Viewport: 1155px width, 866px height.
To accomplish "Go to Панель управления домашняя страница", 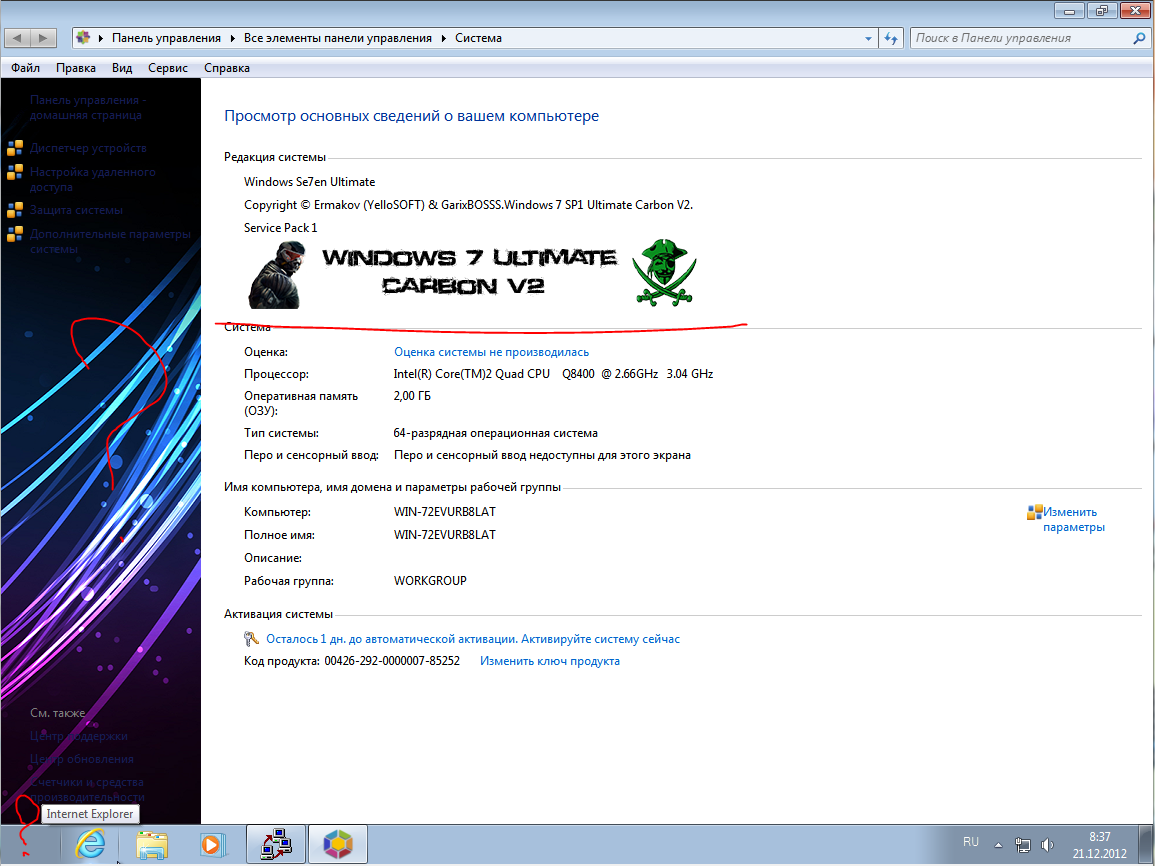I will point(88,108).
